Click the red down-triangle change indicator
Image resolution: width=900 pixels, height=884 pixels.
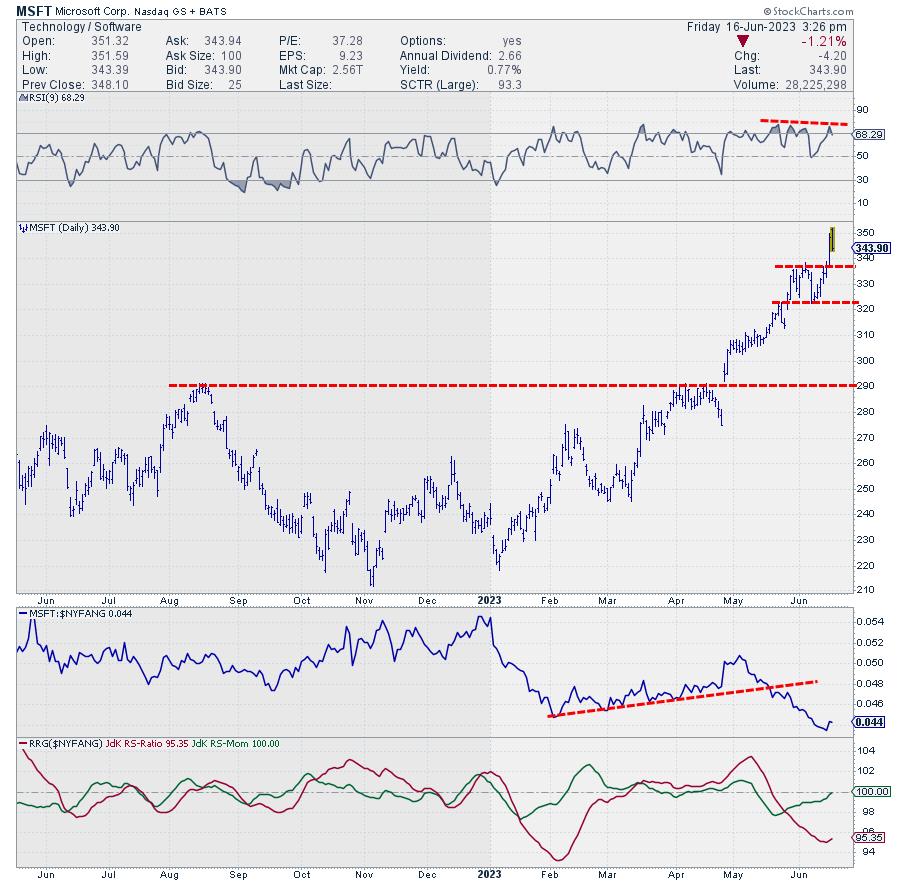[x=742, y=41]
